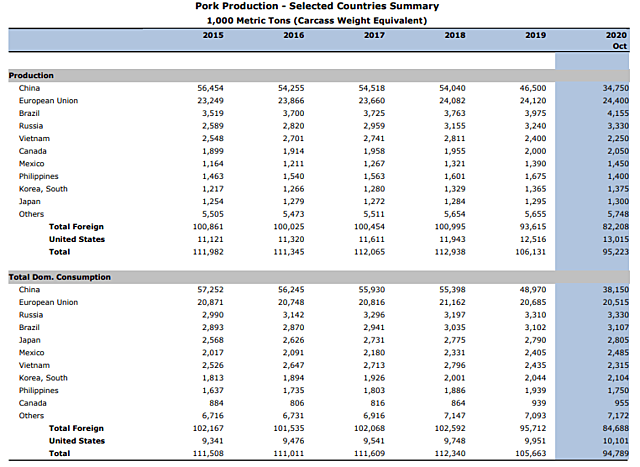This screenshot has height=467, width=640.
Task: Click Others production value 5,655
Action: pos(535,214)
